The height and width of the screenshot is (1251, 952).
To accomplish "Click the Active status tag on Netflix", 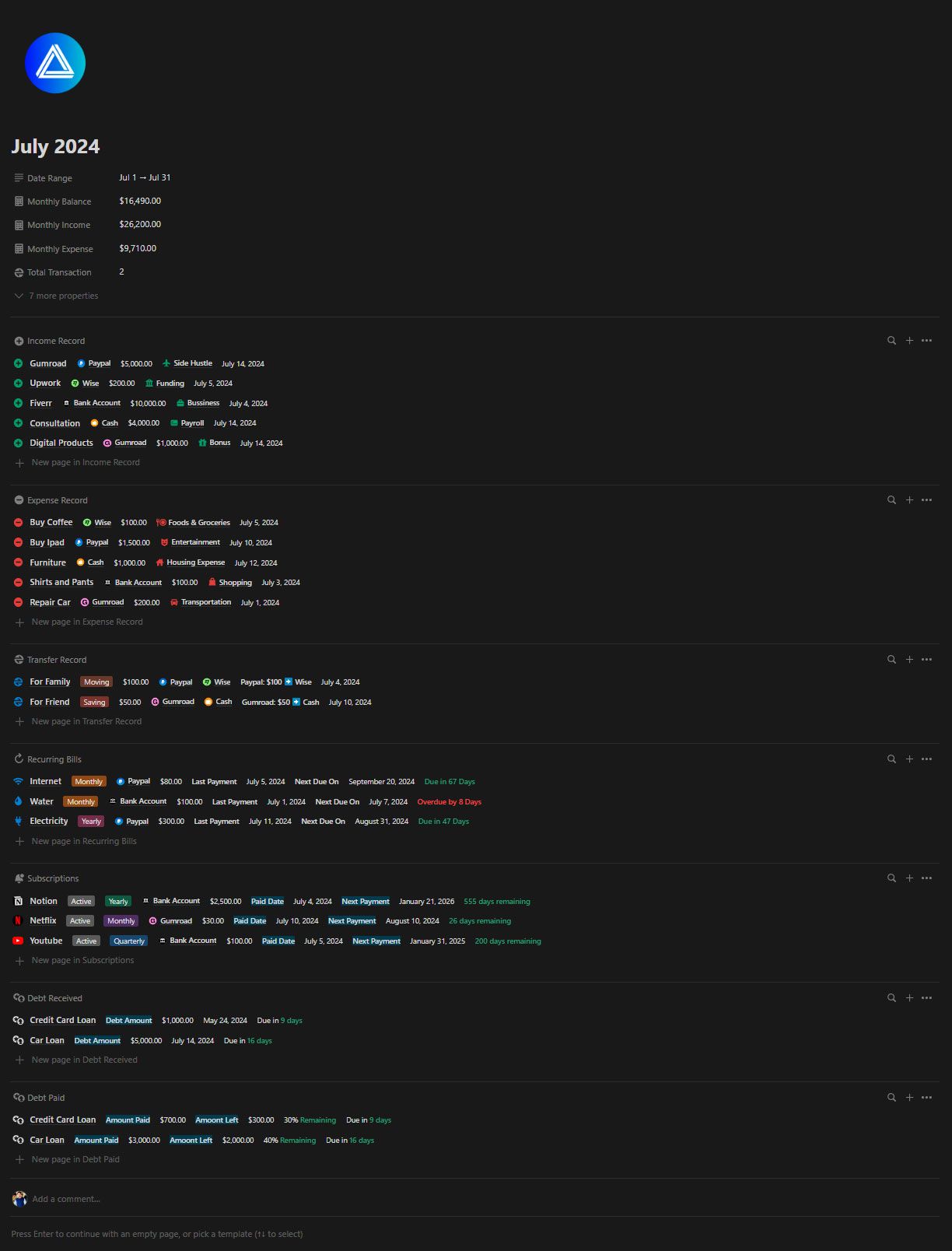I will (x=80, y=921).
